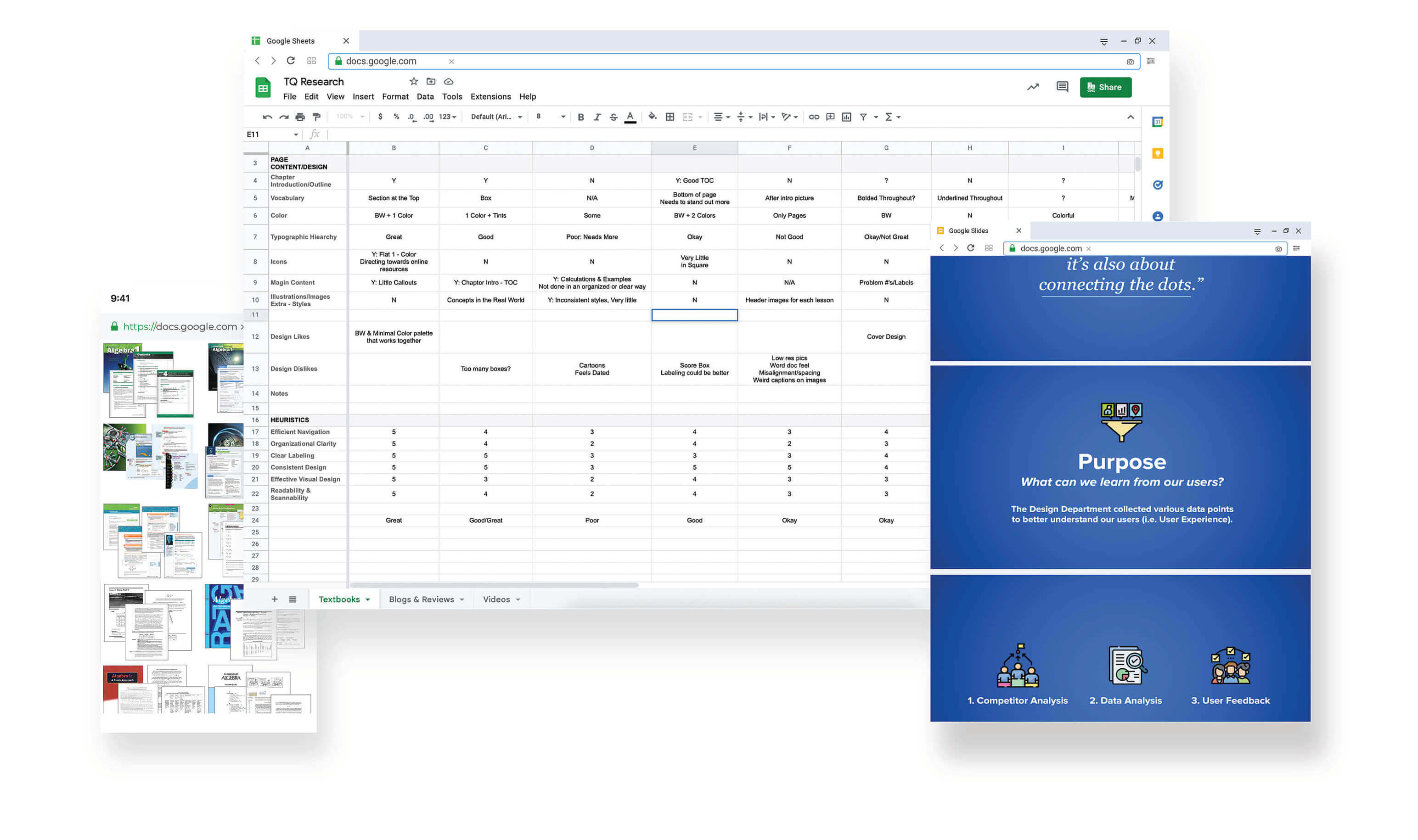
Task: Click the print icon in toolbar
Action: pos(300,117)
